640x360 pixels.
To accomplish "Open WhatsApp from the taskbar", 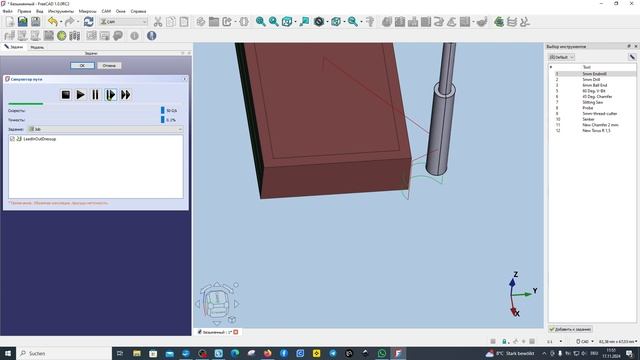I will coord(382,353).
